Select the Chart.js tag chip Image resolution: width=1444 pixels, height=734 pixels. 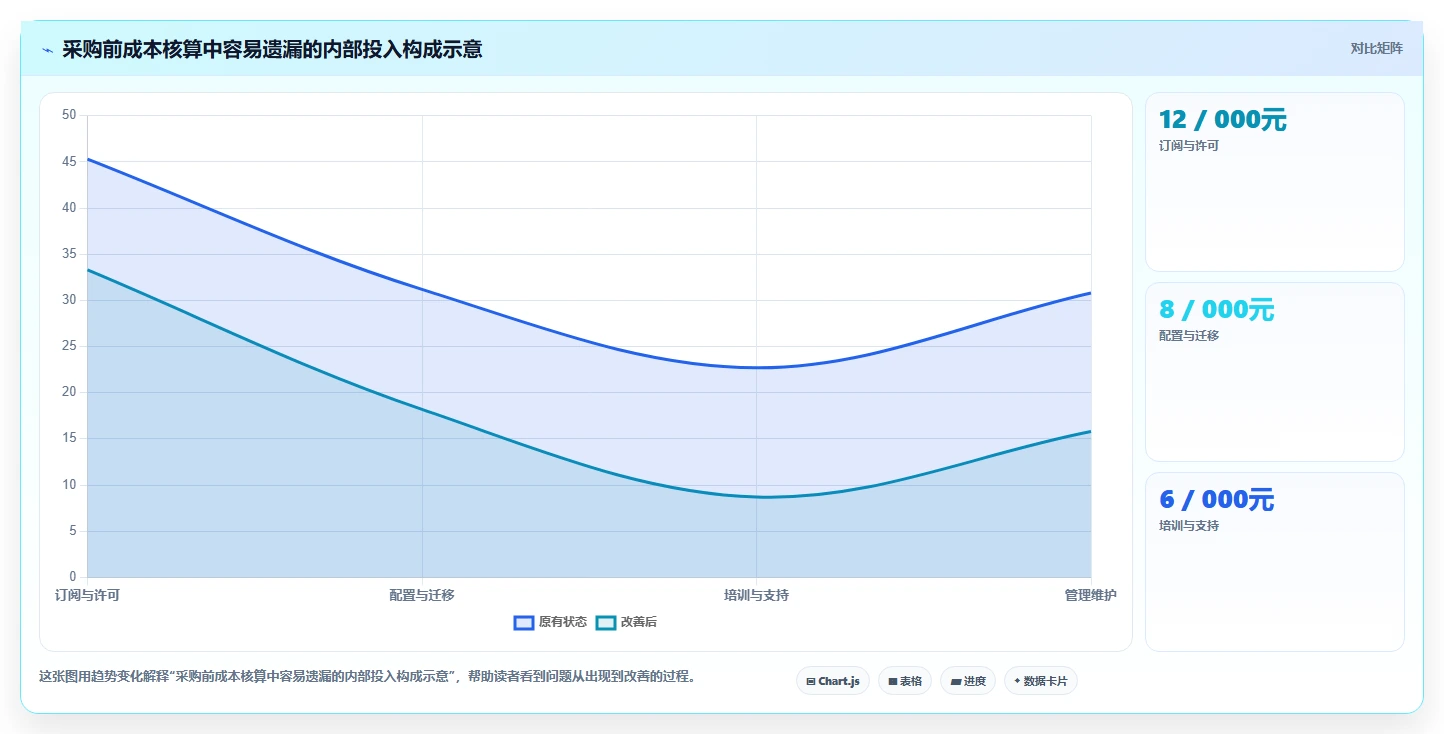pos(833,681)
